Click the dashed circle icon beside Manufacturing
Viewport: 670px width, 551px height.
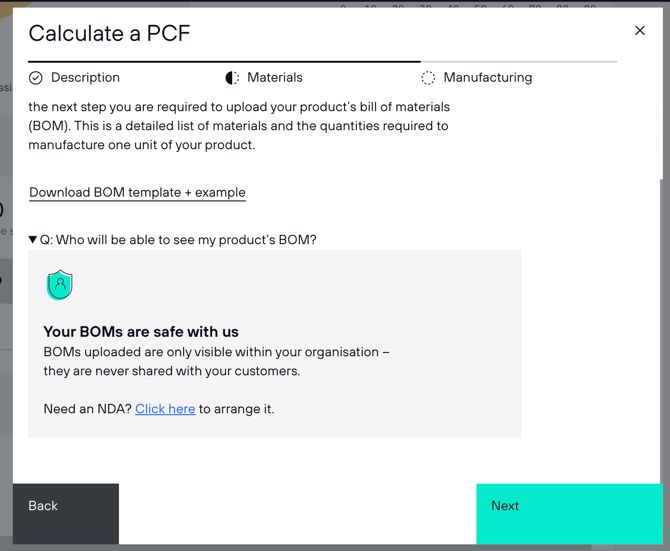tap(428, 78)
